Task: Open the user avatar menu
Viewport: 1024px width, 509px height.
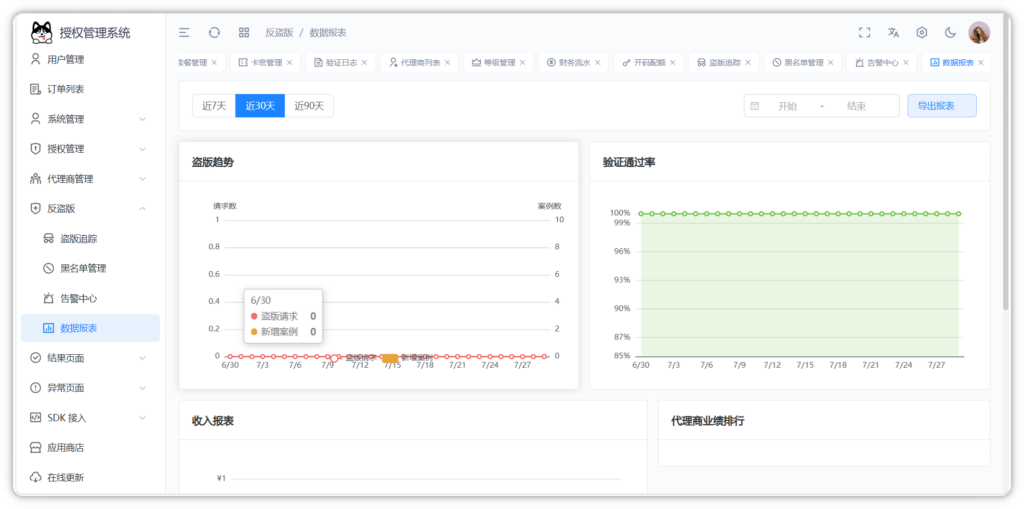Action: click(979, 33)
